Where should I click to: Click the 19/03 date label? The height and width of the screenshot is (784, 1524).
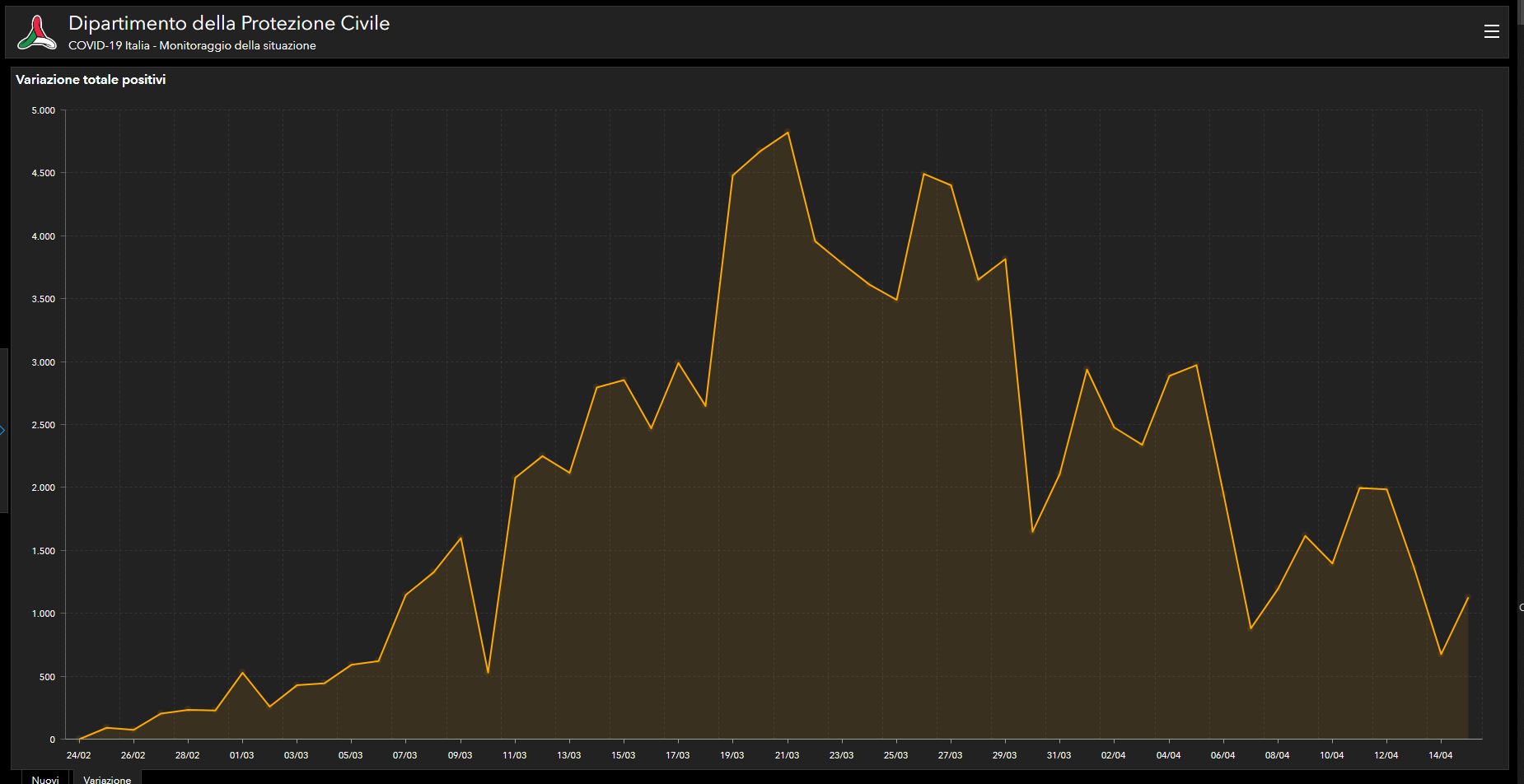(732, 755)
